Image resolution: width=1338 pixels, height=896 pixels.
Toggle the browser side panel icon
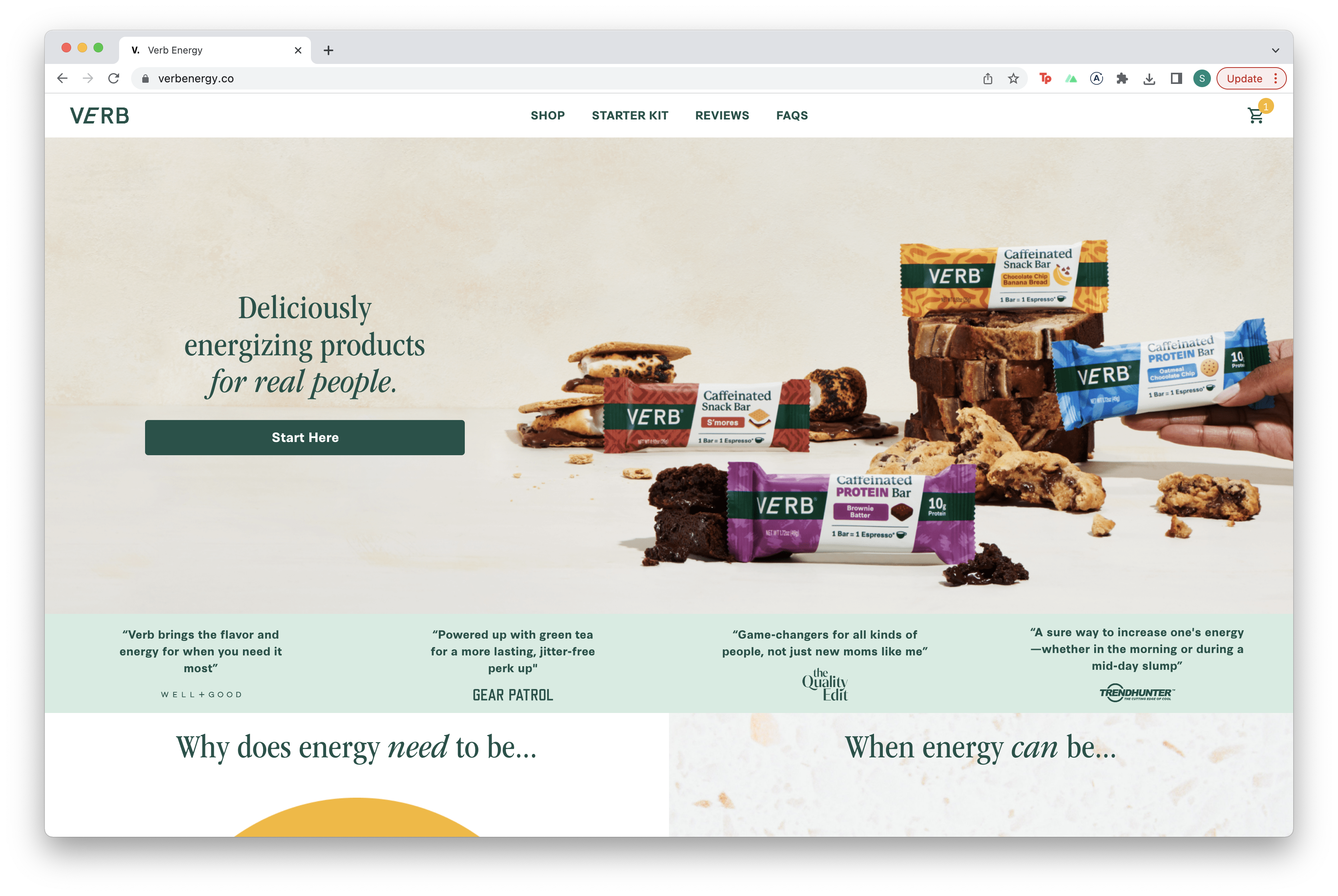click(1176, 78)
